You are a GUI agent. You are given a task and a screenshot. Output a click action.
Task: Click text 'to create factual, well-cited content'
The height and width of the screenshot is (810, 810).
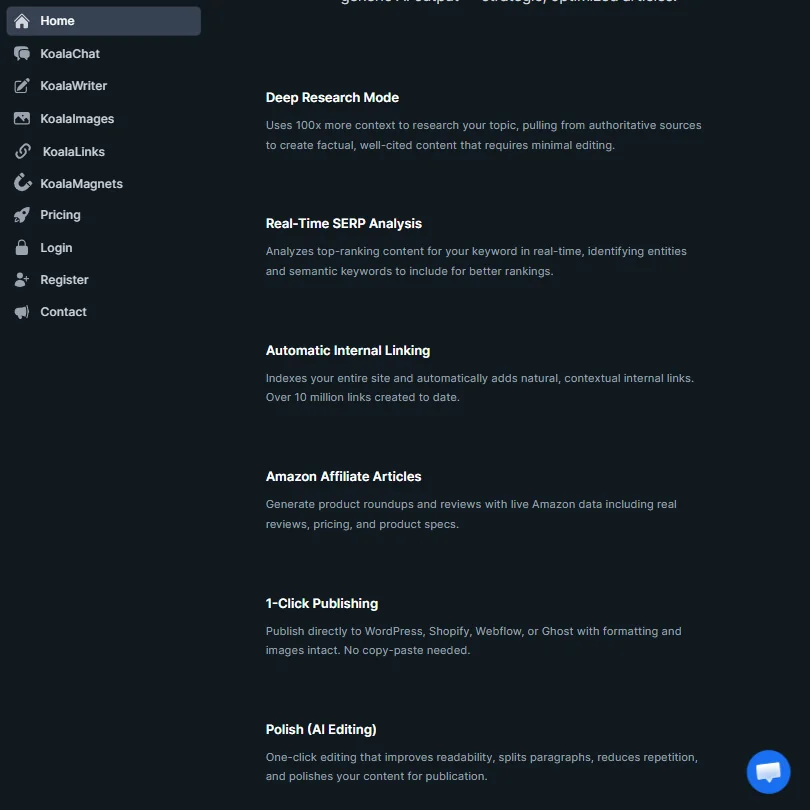point(362,146)
